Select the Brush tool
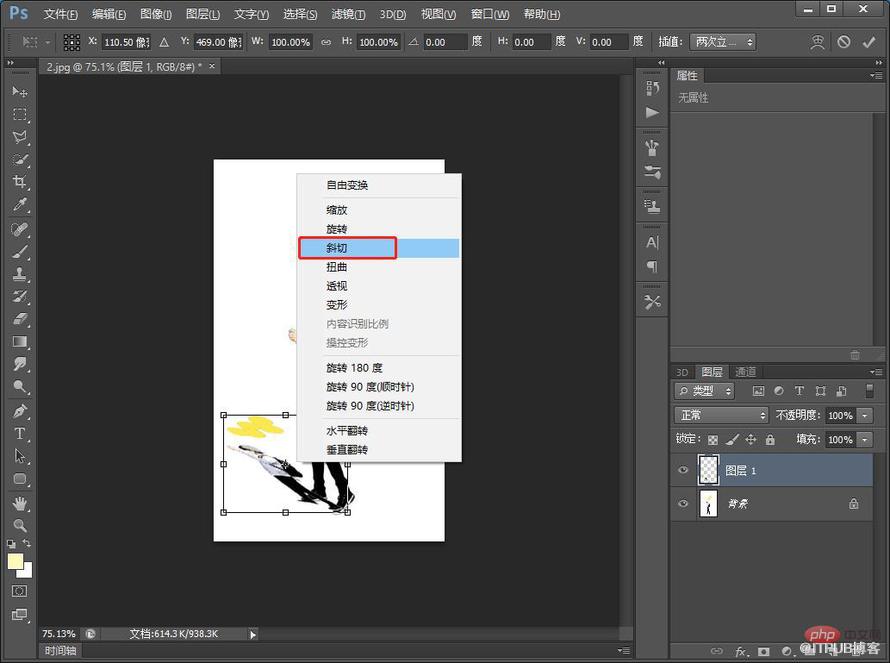The width and height of the screenshot is (890, 663). tap(20, 252)
